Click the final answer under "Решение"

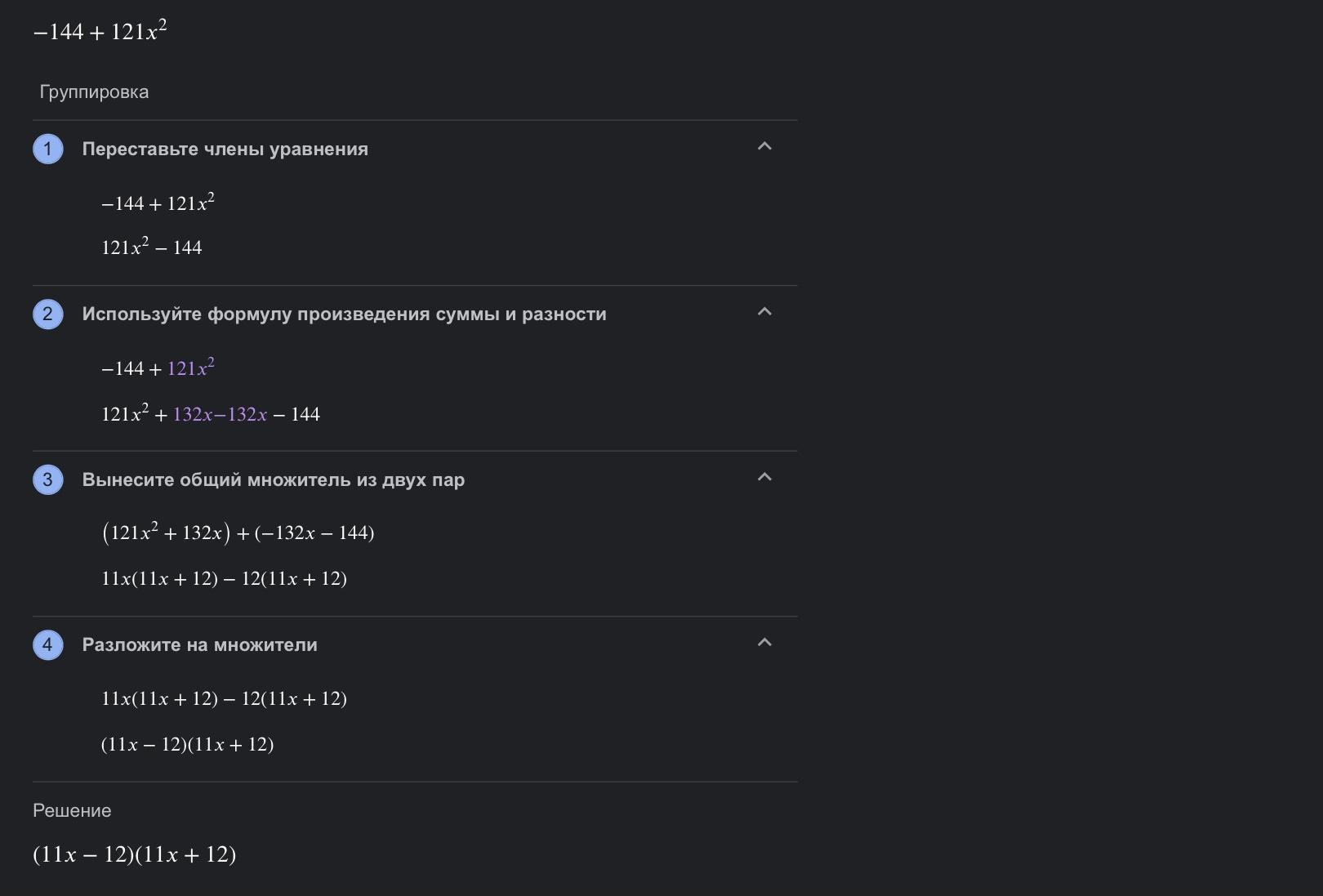[x=134, y=855]
